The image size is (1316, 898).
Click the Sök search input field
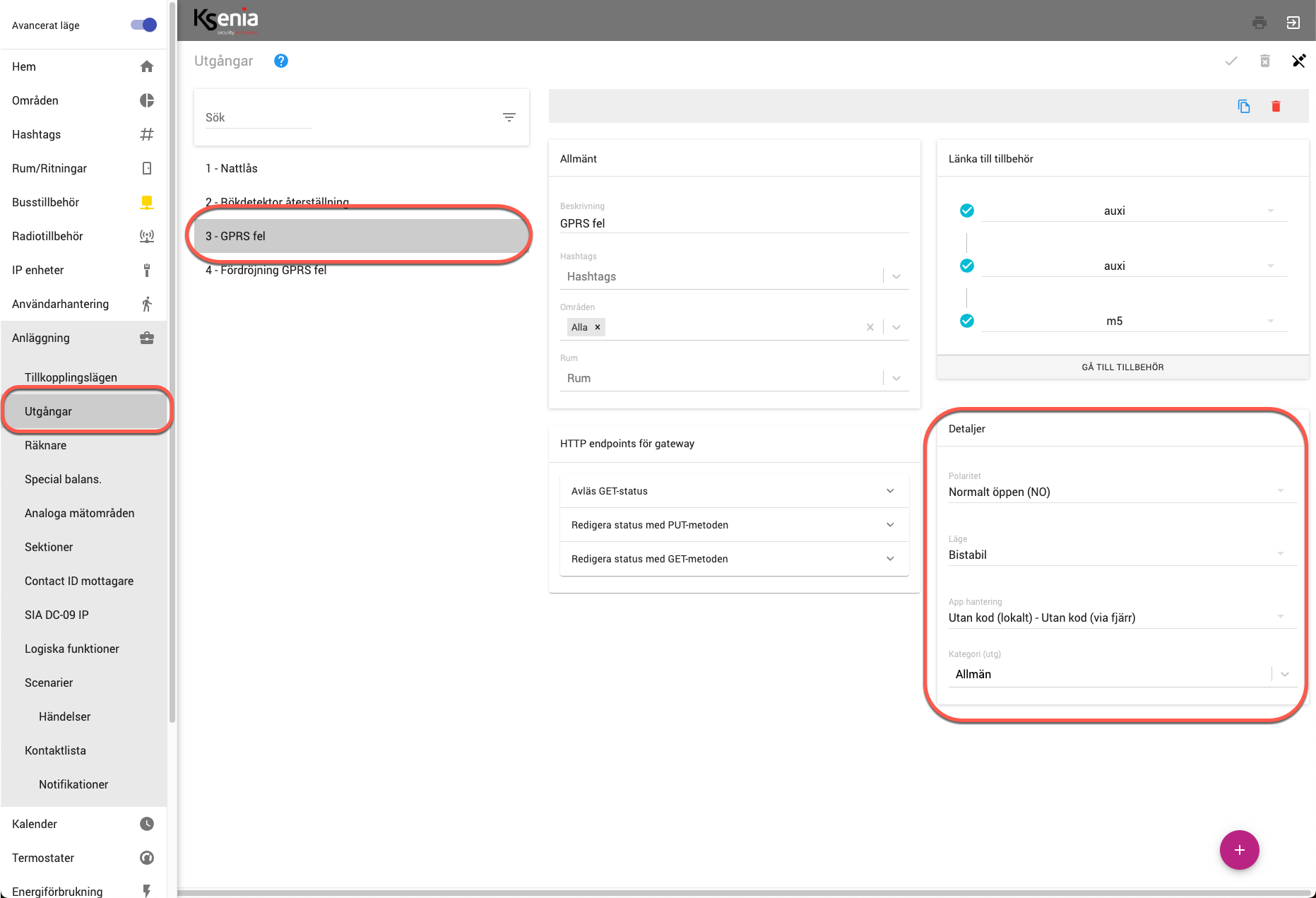(258, 117)
